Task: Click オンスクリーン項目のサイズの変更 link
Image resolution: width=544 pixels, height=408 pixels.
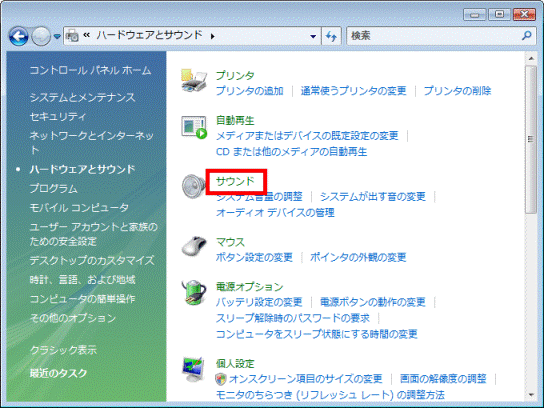Action: [x=305, y=379]
